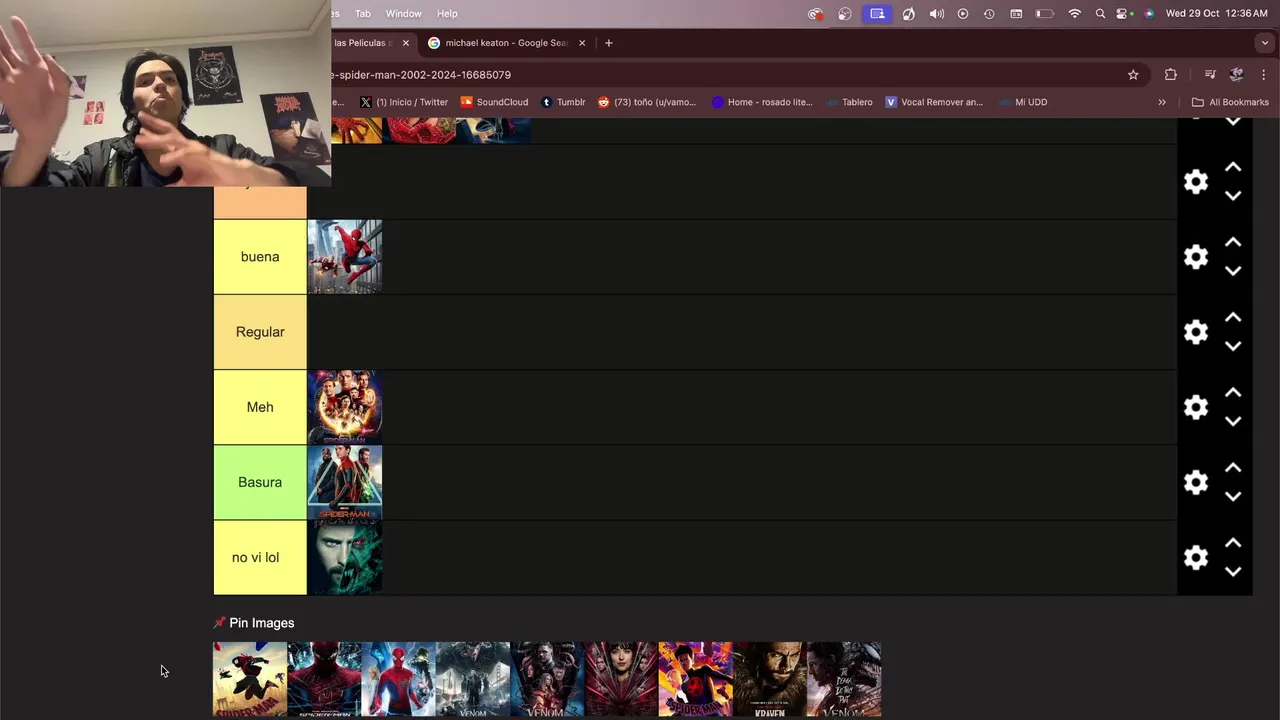This screenshot has height=720, width=1280.
Task: Open settings gear for the buena tier
Action: pyautogui.click(x=1196, y=257)
